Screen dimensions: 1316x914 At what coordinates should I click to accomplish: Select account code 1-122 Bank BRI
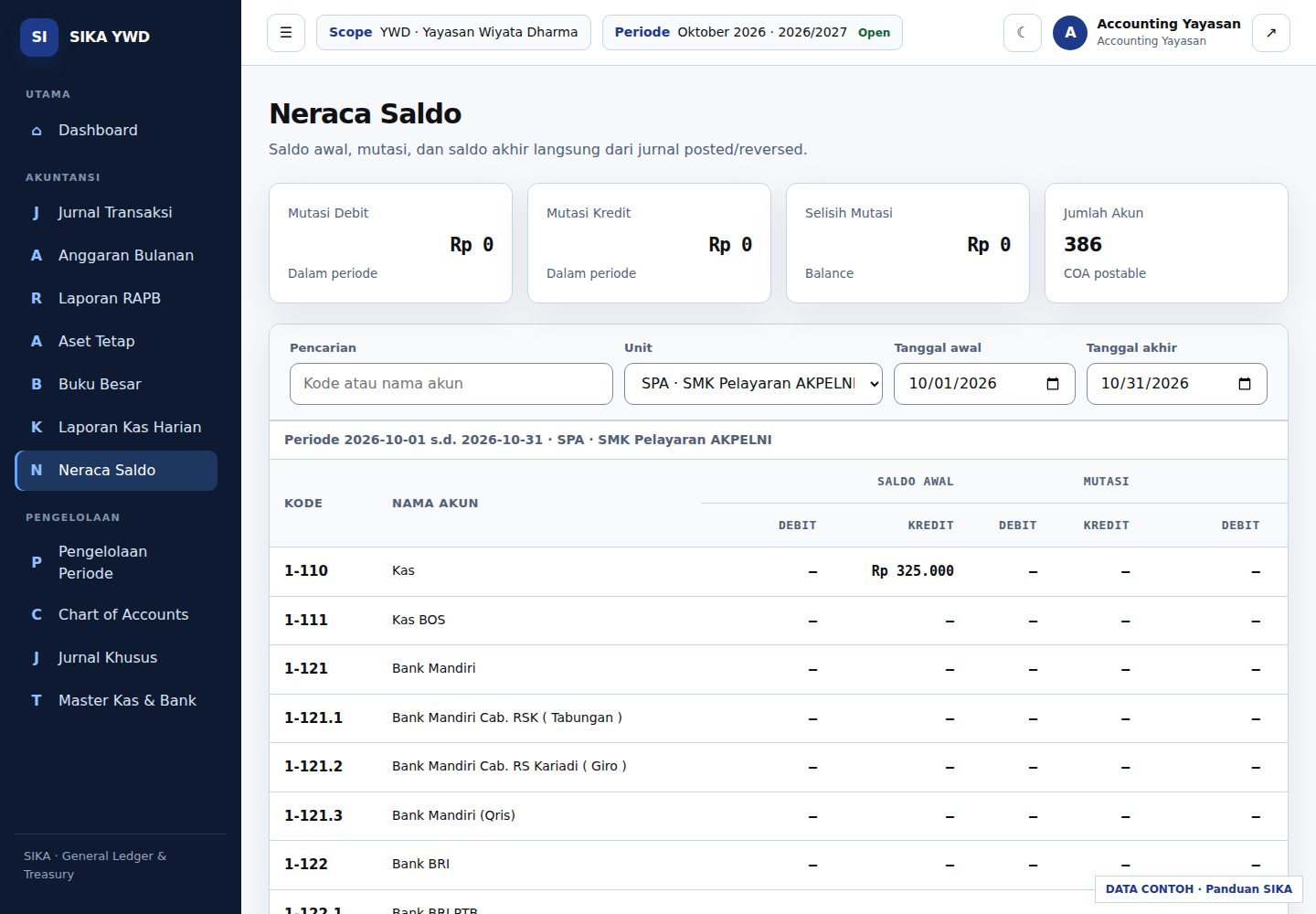[306, 865]
